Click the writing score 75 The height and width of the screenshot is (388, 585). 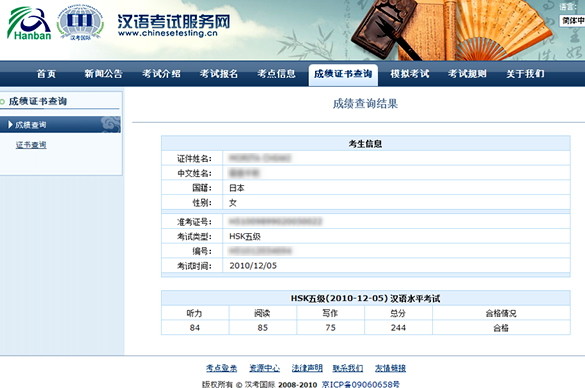click(x=330, y=328)
